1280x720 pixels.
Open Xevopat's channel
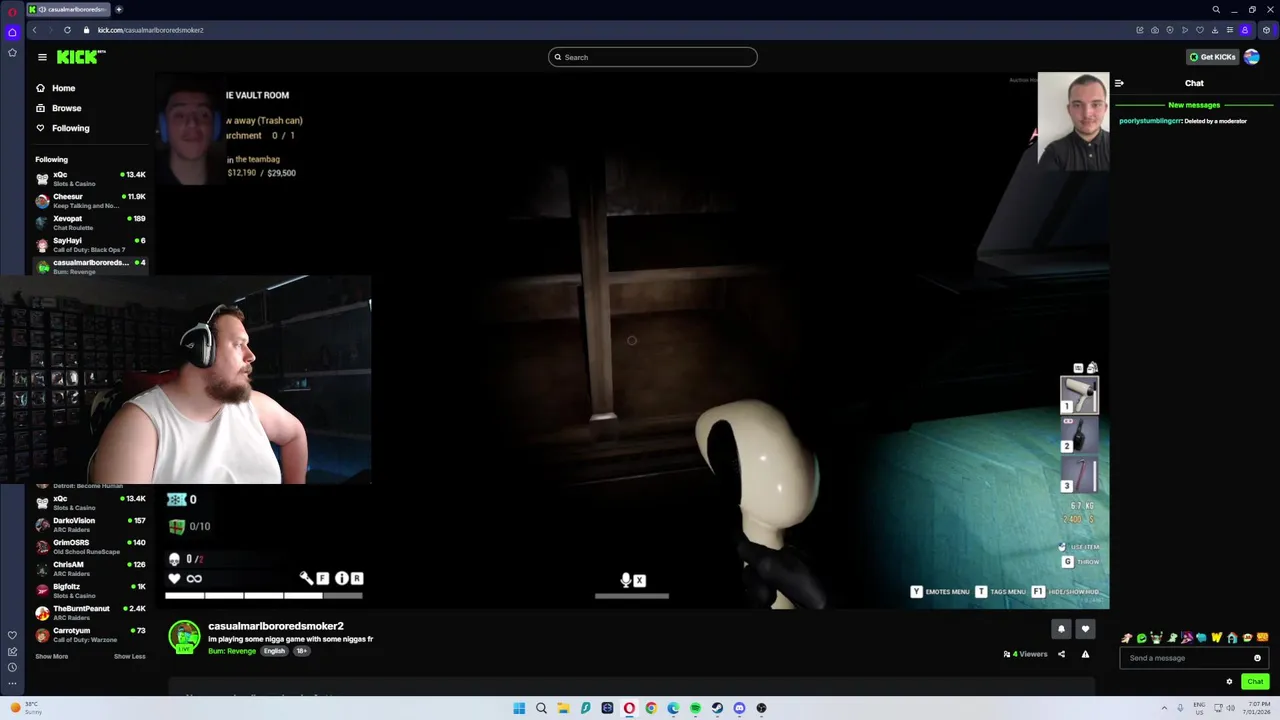click(x=90, y=222)
